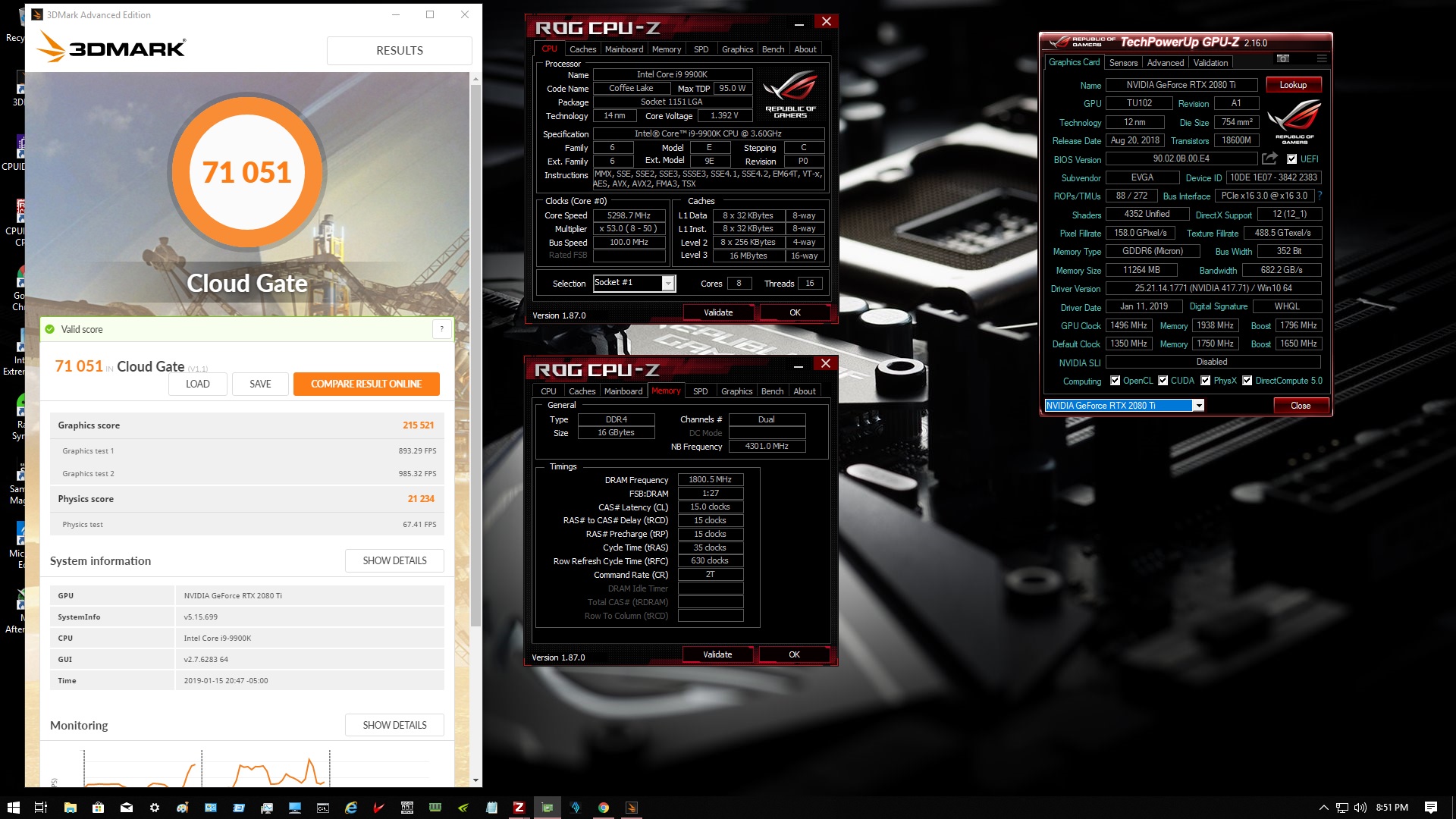Image resolution: width=1456 pixels, height=819 pixels.
Task: Open the Notepad icon in the taskbar
Action: click(x=491, y=808)
